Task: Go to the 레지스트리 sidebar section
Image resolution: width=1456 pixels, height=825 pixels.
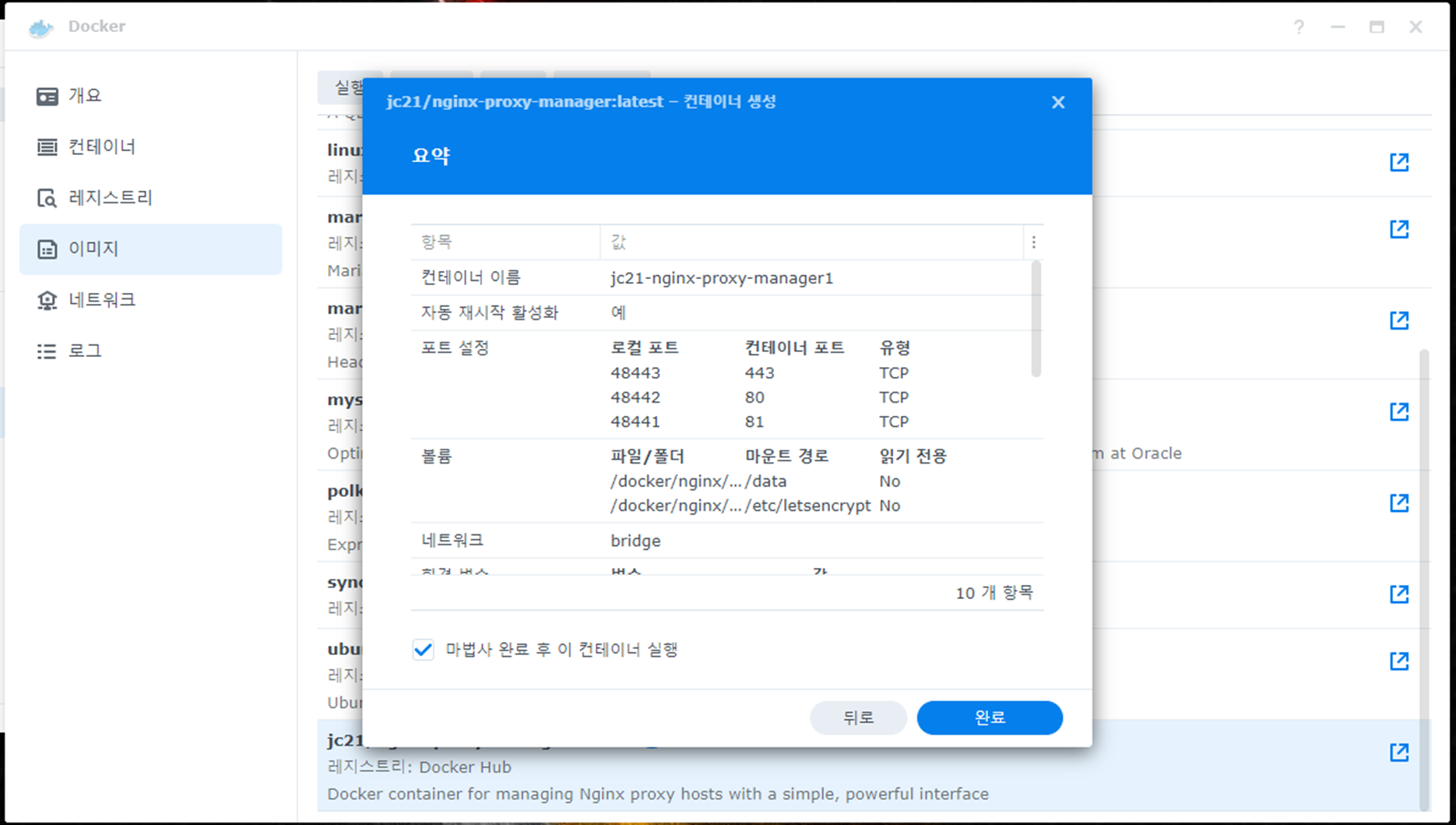Action: click(x=150, y=198)
